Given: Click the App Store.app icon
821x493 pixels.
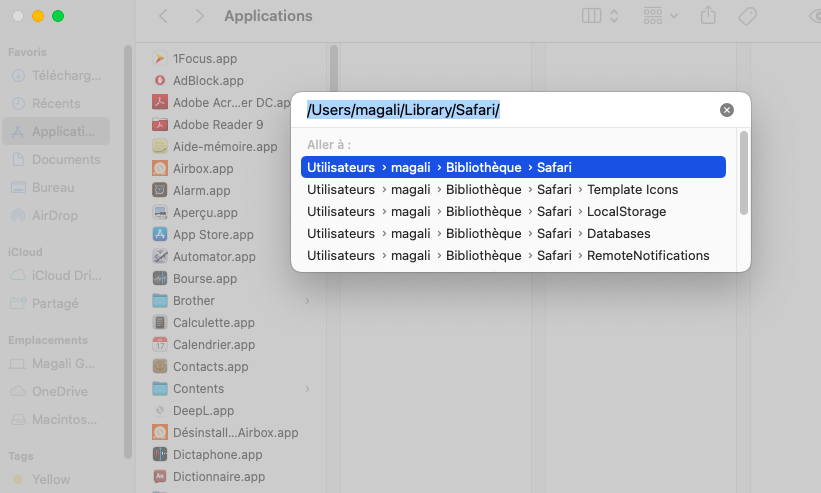Looking at the screenshot, I should [160, 234].
